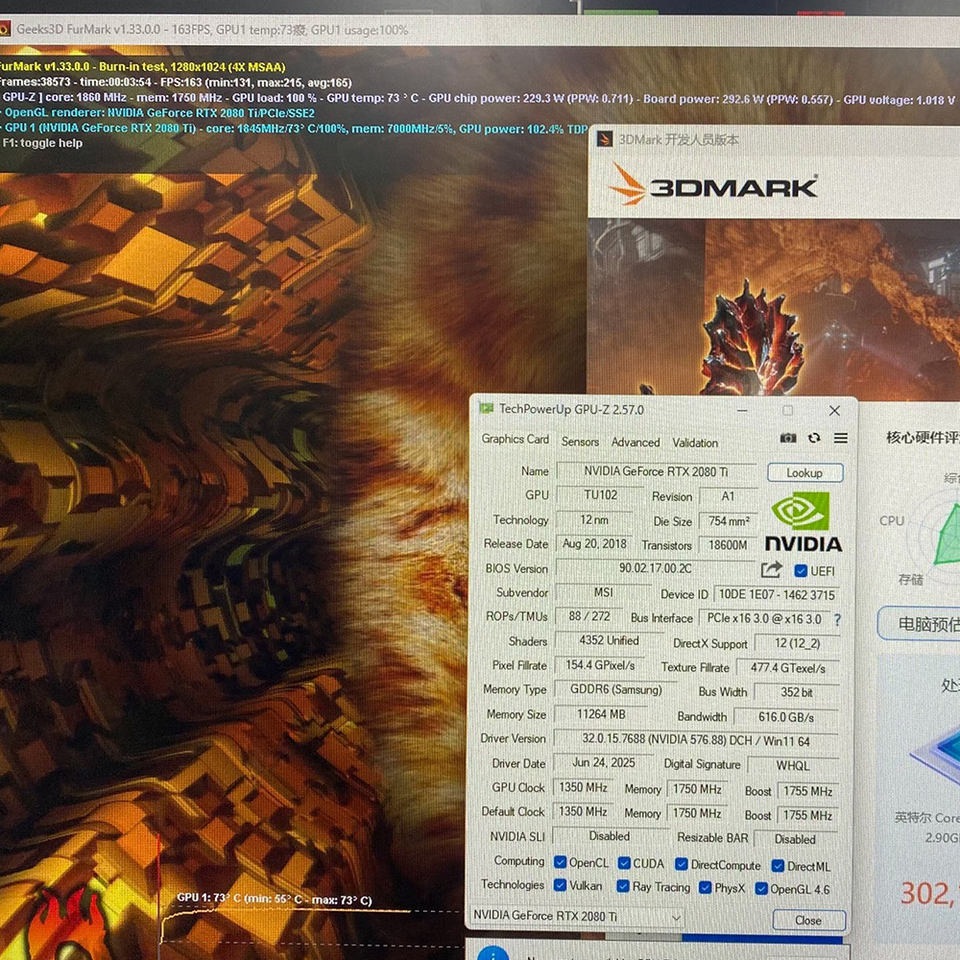
Task: Click Transistors 18600M value
Action: coord(727,545)
